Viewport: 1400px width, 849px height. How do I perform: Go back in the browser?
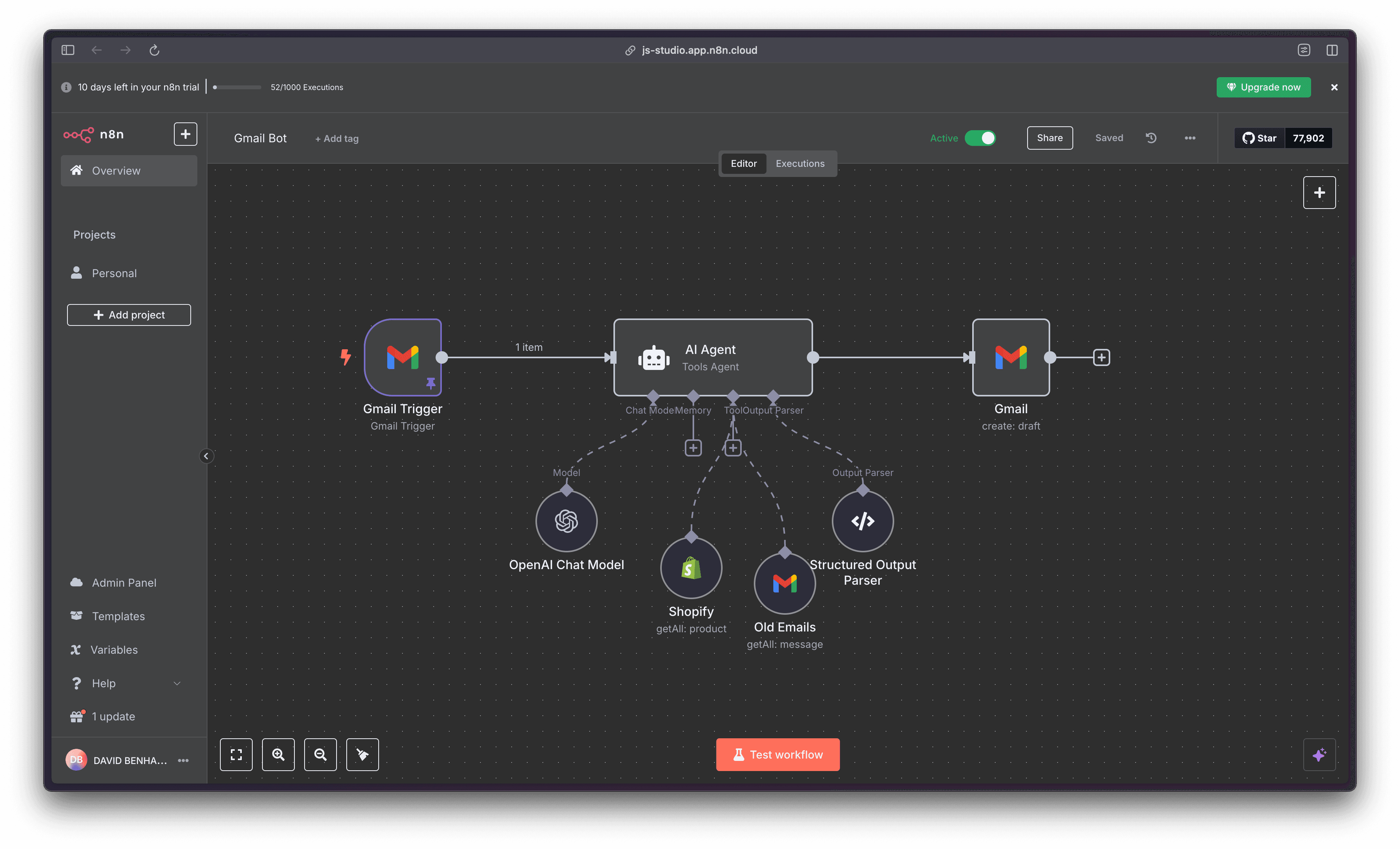(x=97, y=50)
